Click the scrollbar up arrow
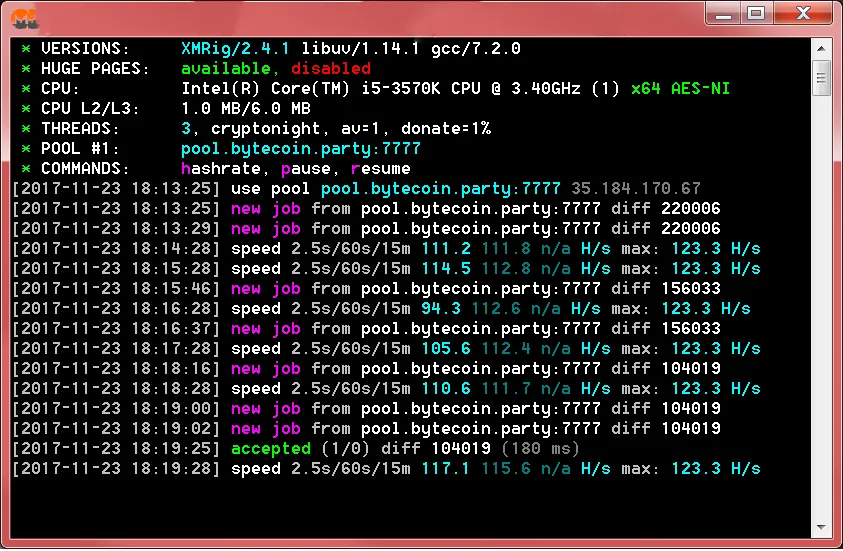This screenshot has width=843, height=551. [821, 48]
